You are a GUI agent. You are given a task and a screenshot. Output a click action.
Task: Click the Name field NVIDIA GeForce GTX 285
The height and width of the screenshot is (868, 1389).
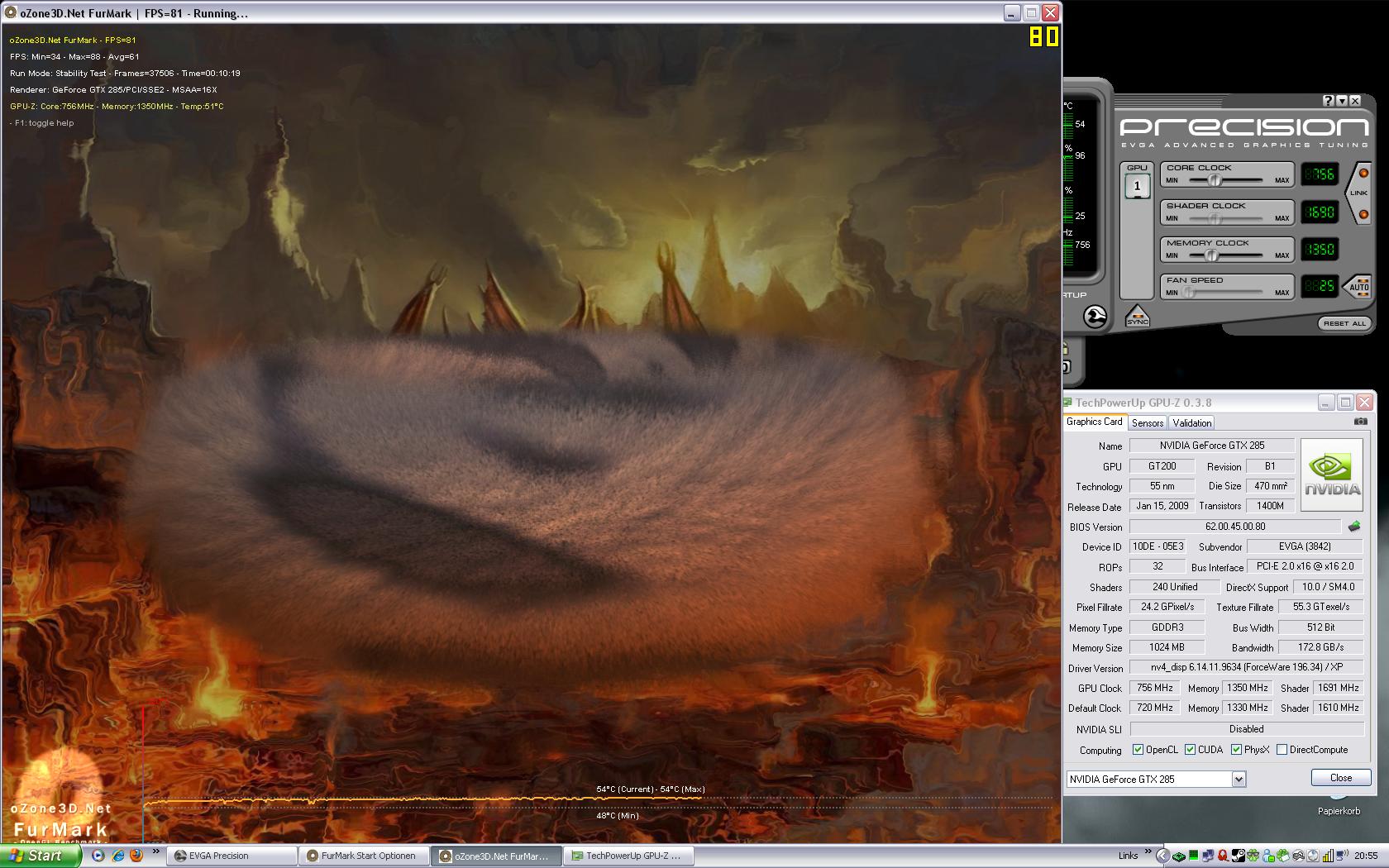1212,446
